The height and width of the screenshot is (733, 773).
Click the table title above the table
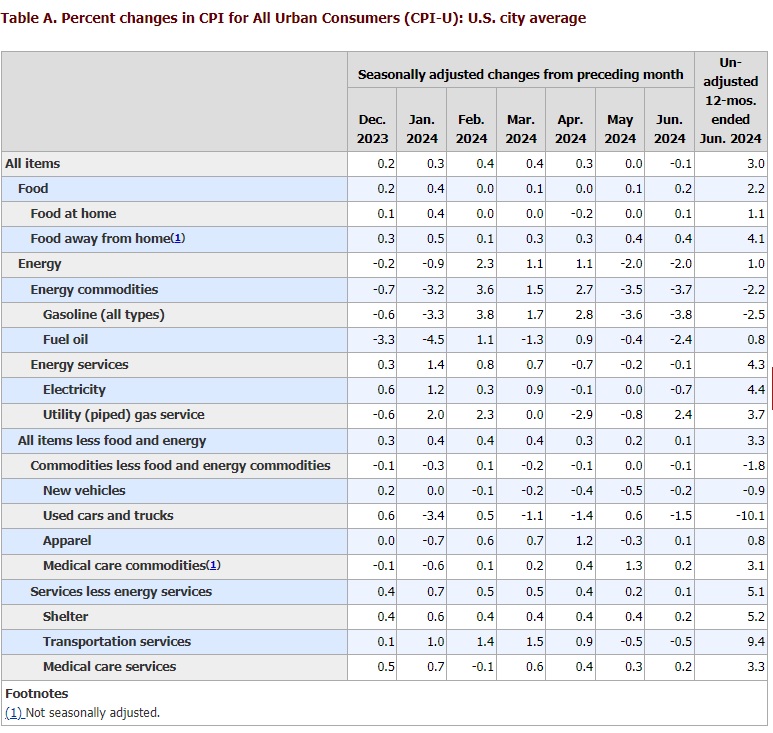click(294, 18)
